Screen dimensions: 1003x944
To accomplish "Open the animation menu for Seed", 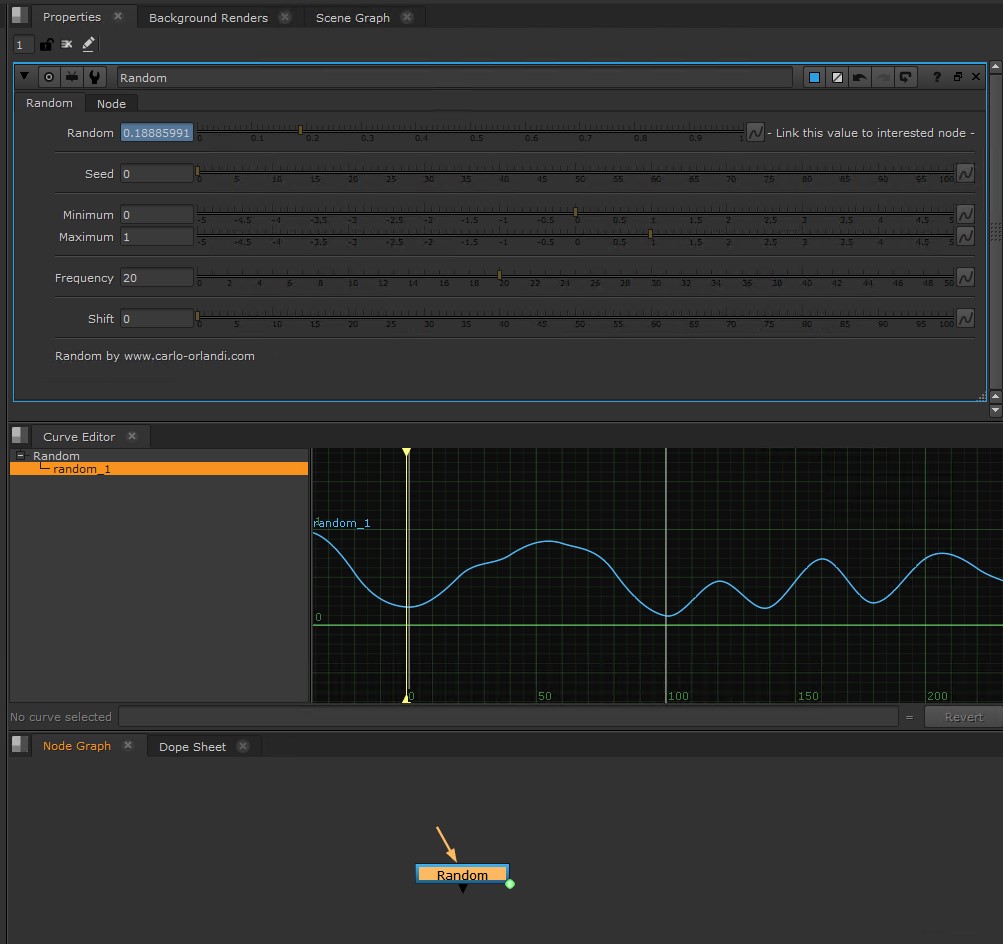I will point(965,174).
